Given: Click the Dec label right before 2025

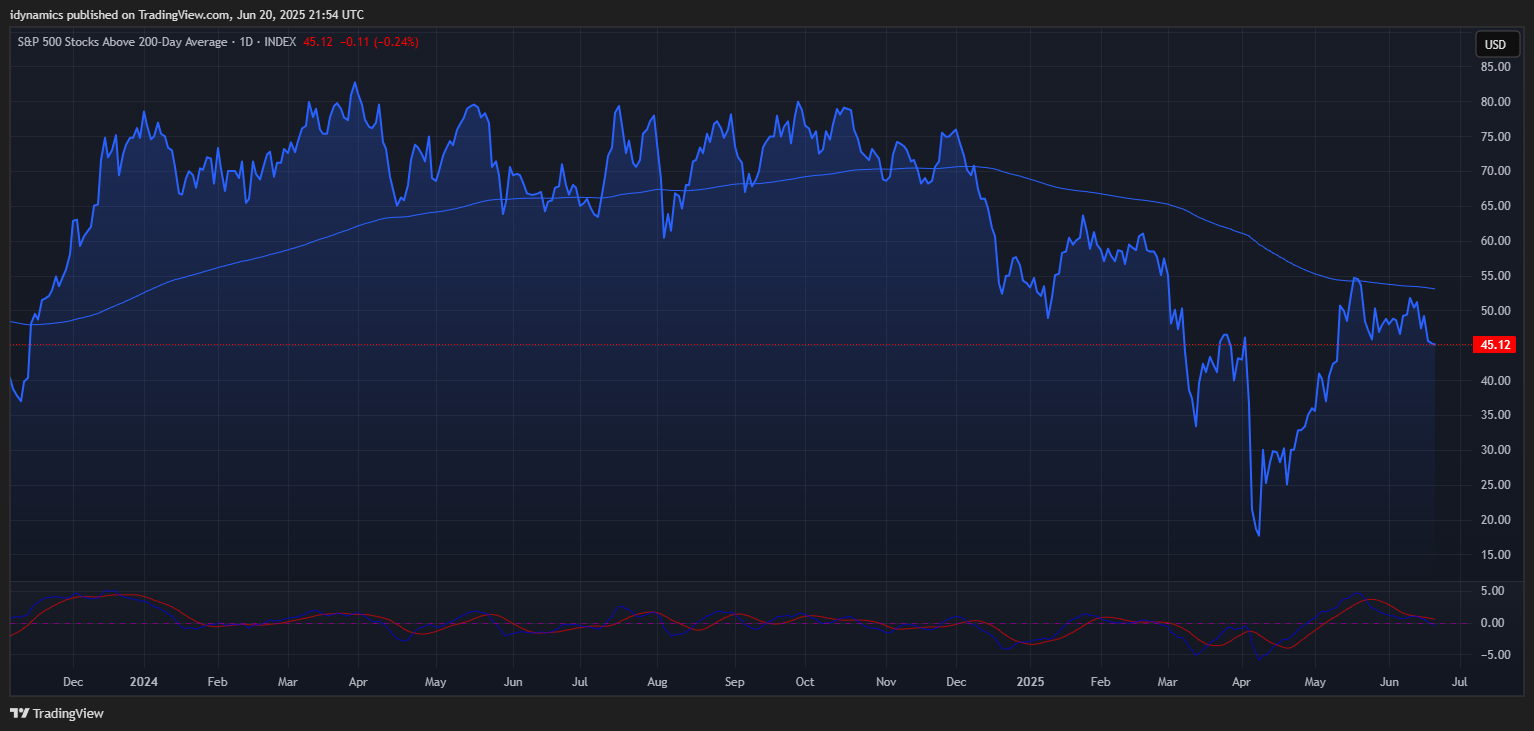Looking at the screenshot, I should coord(956,682).
